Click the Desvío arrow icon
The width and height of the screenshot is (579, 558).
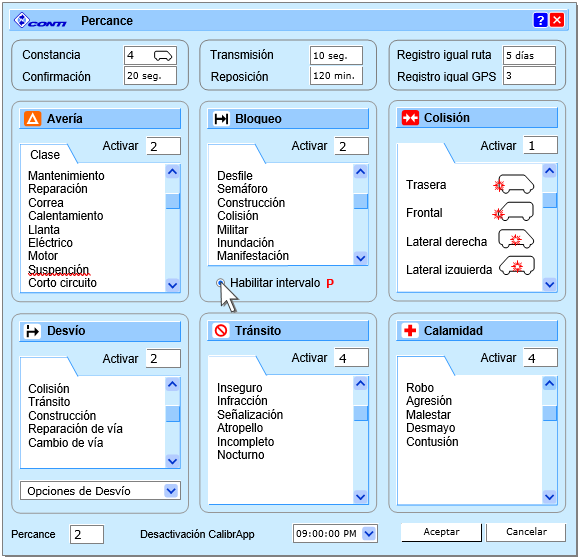pyautogui.click(x=32, y=331)
